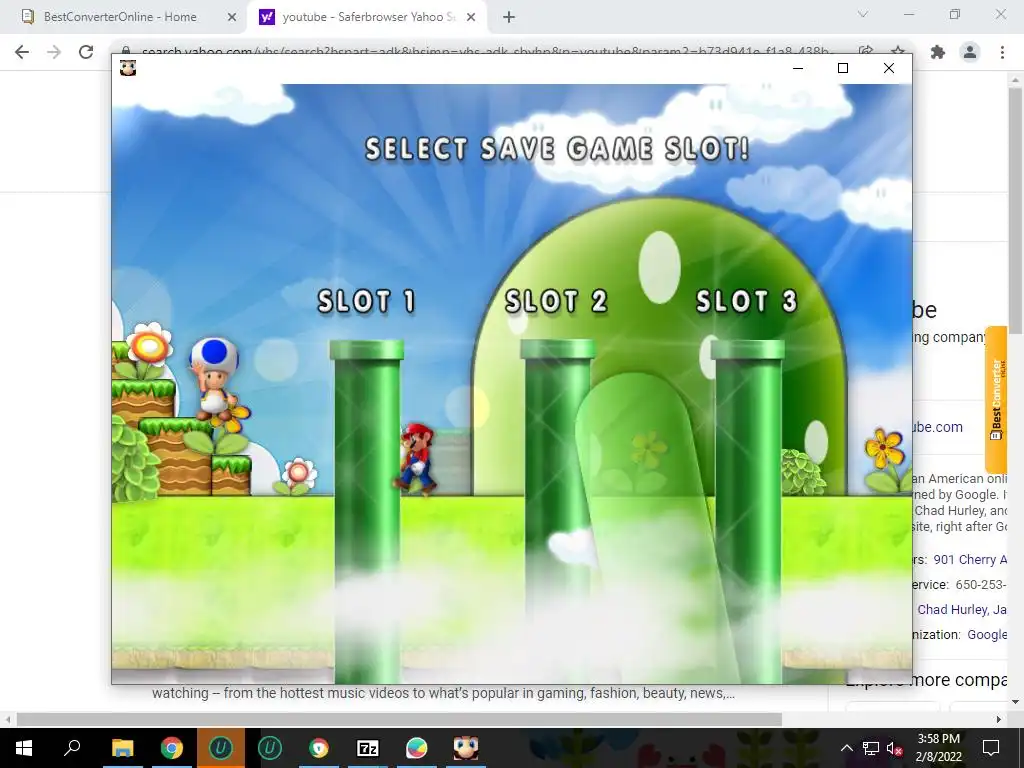Screen dimensions: 1024x768
Task: Close the Mario game window
Action: pos(889,68)
